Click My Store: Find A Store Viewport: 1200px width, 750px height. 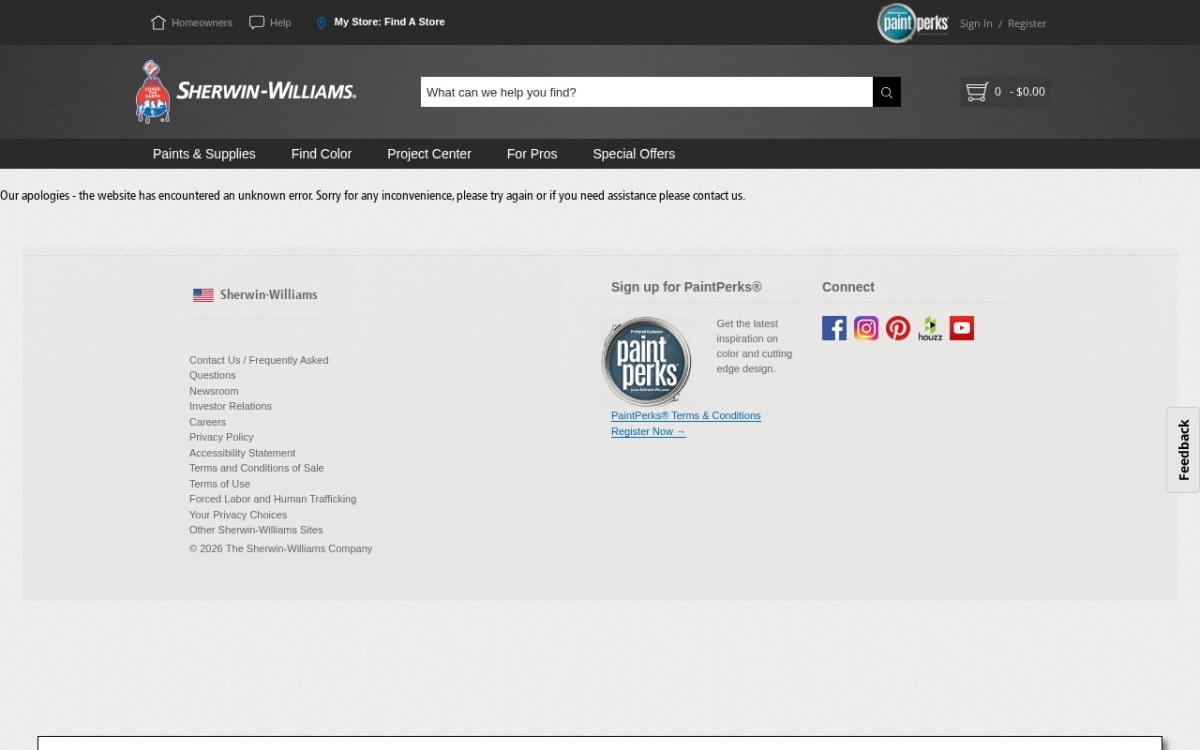tap(389, 22)
